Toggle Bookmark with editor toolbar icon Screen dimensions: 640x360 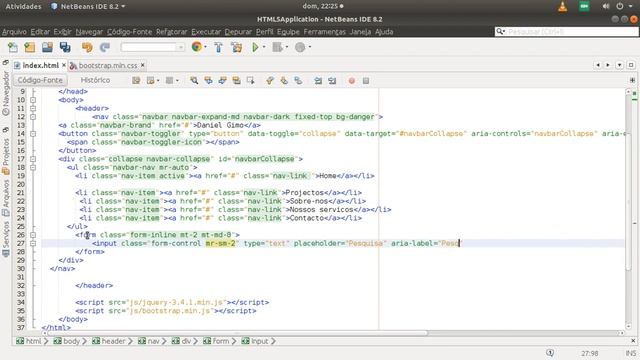pos(298,80)
